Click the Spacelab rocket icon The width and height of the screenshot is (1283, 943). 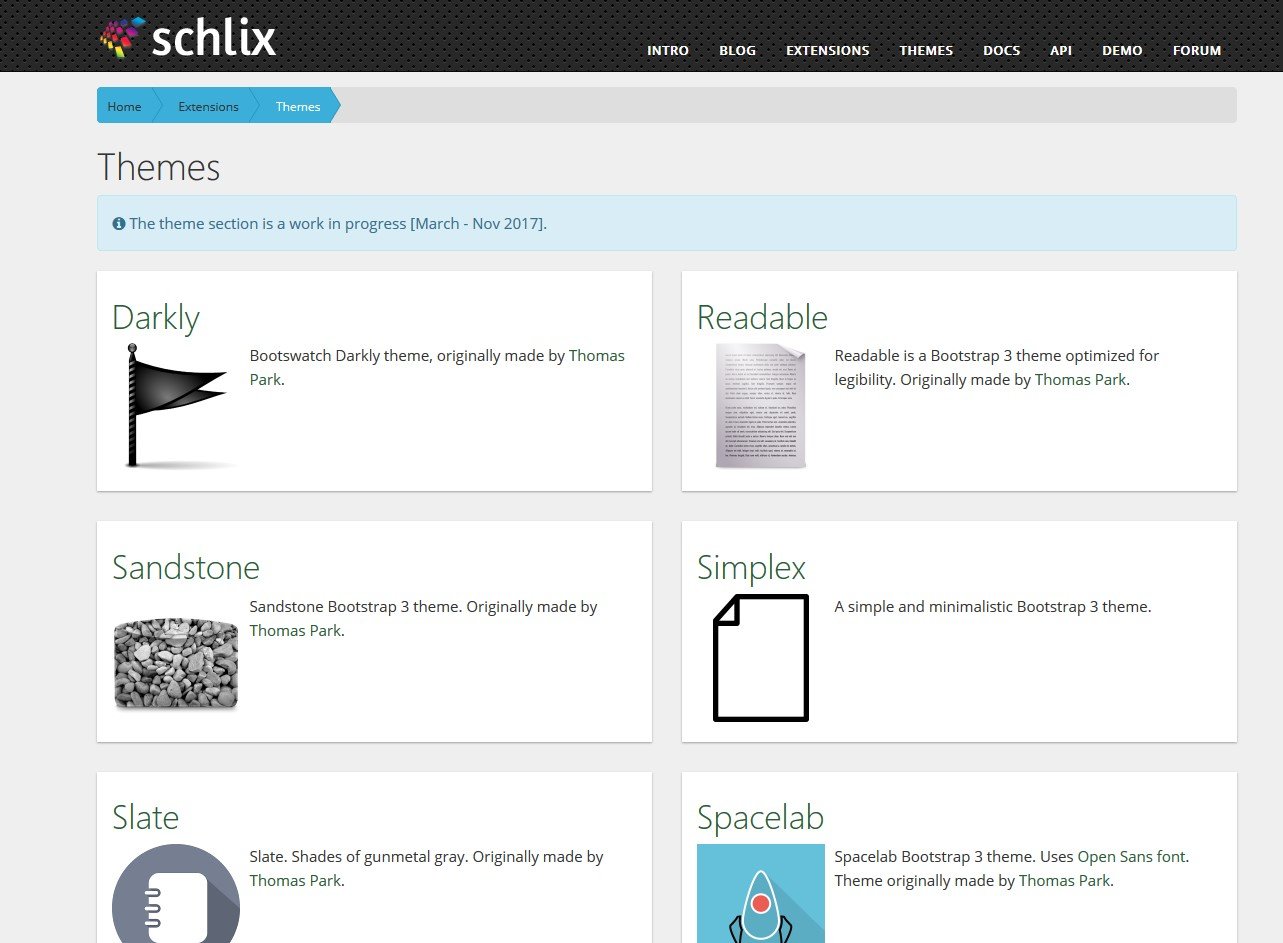tap(761, 893)
